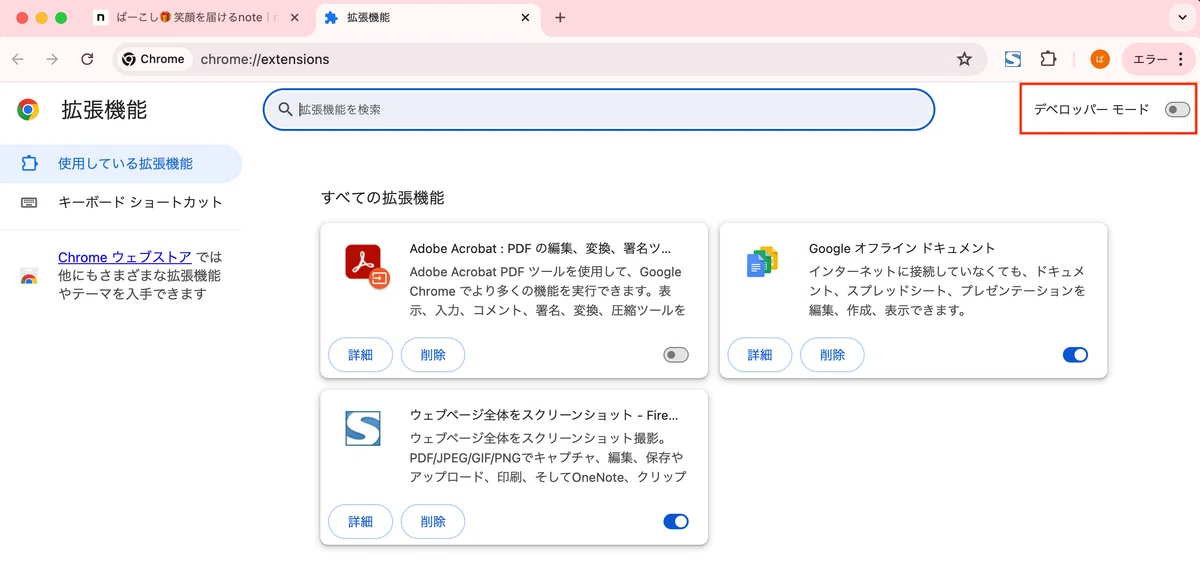
Task: Select 使用している拡張機能 in sidebar
Action: [x=121, y=164]
